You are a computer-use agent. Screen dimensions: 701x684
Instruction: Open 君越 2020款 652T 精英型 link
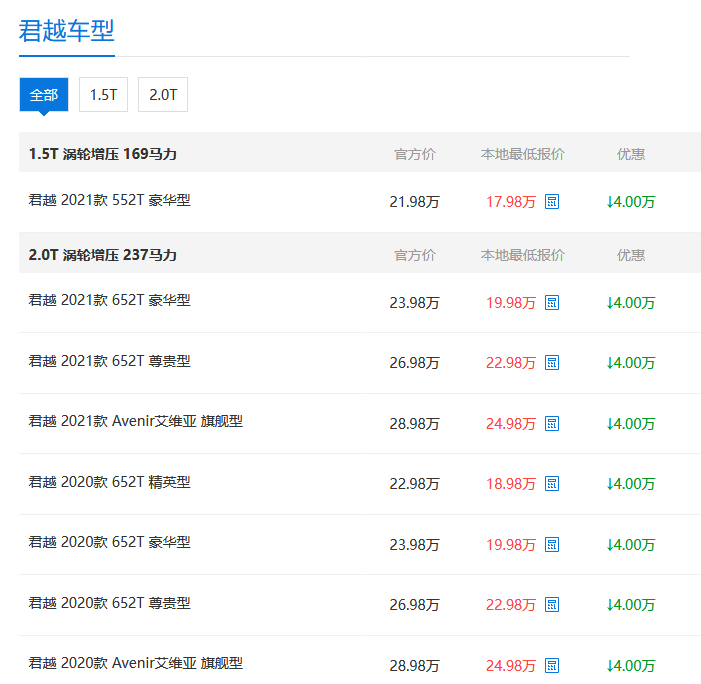[109, 482]
